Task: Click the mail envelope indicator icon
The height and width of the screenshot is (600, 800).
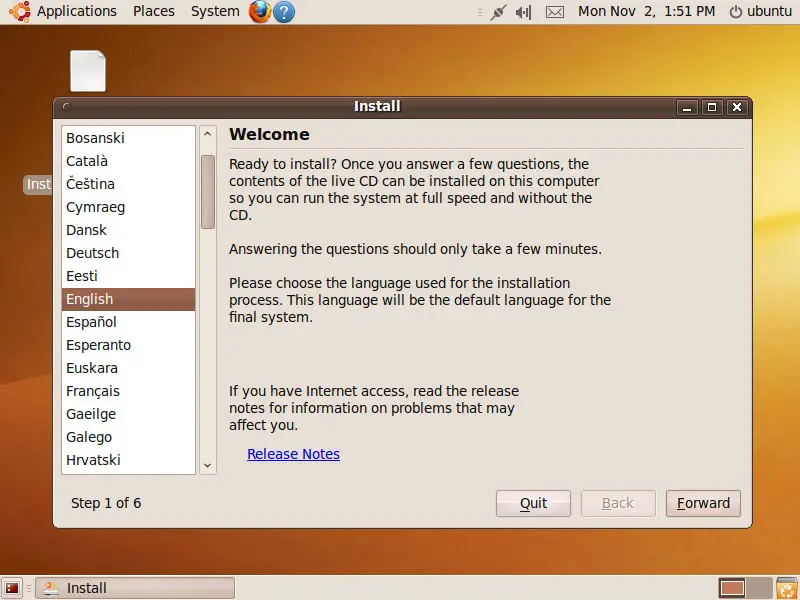Action: tap(555, 12)
